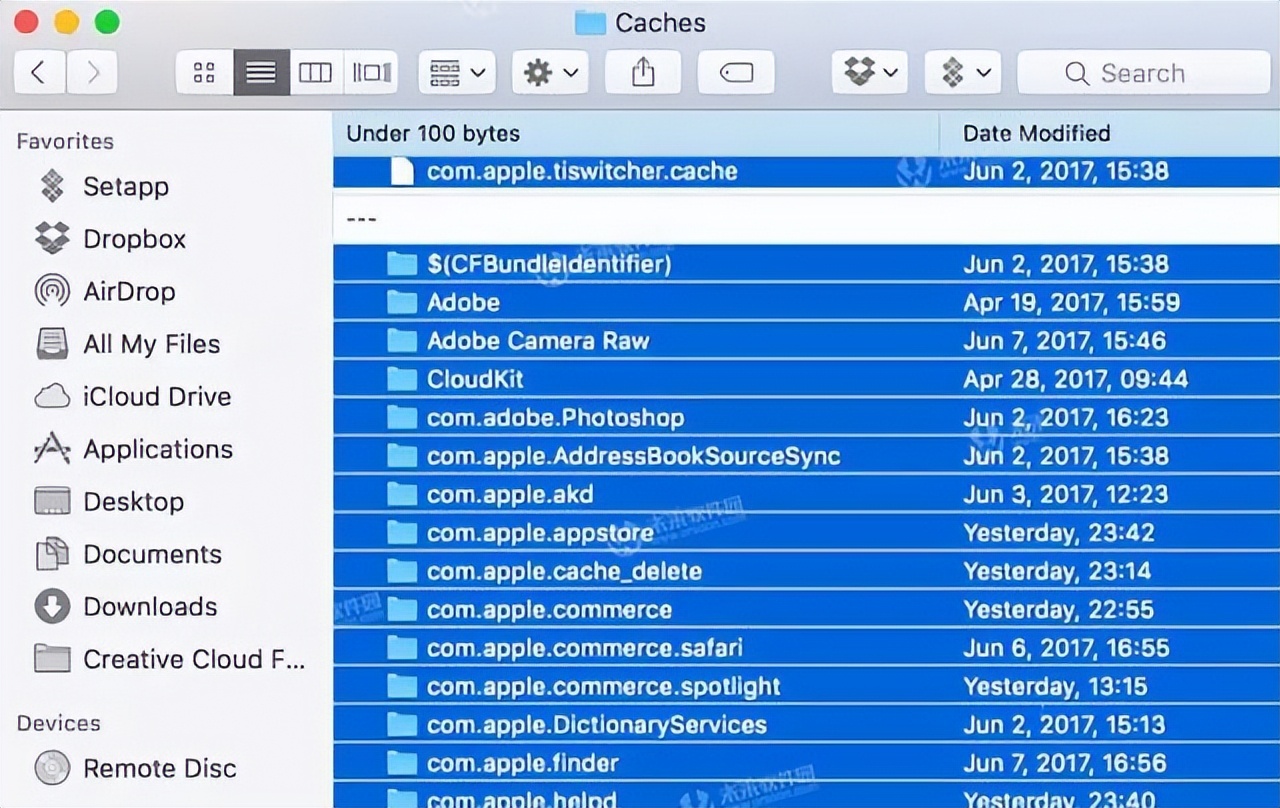Switch to Cover Flow view
Viewport: 1280px width, 808px height.
pos(371,73)
